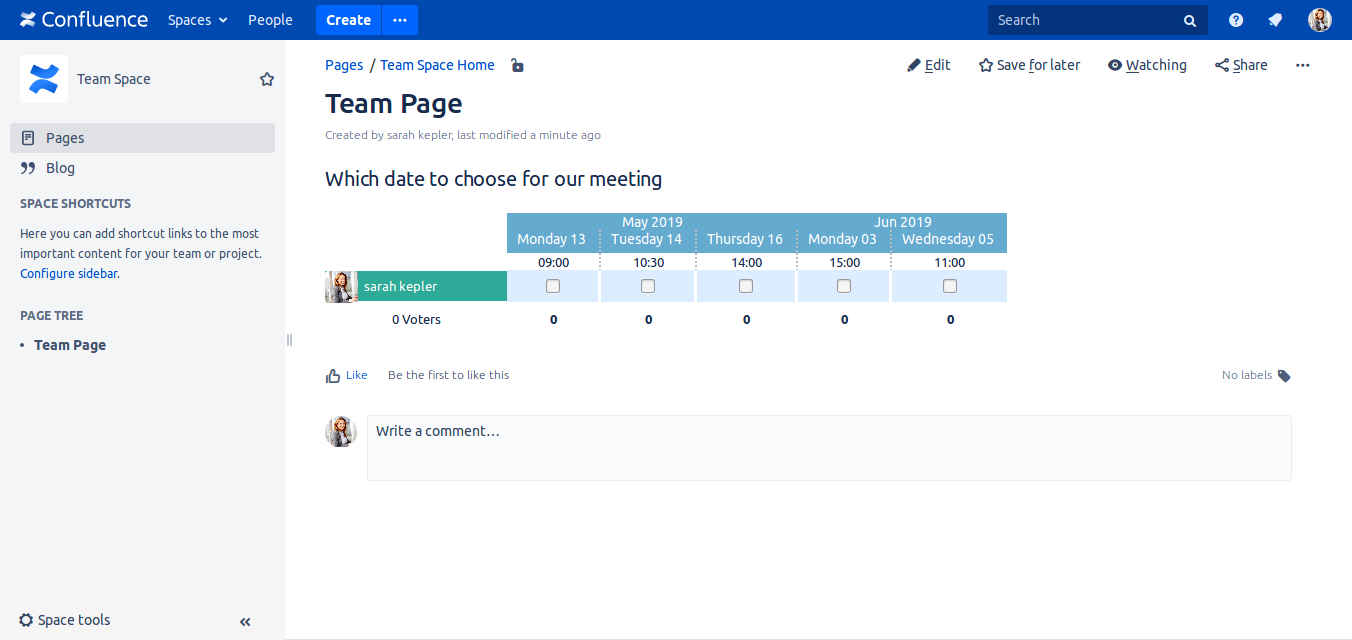Click the page restrictions padlock icon
This screenshot has height=640, width=1352.
(517, 66)
